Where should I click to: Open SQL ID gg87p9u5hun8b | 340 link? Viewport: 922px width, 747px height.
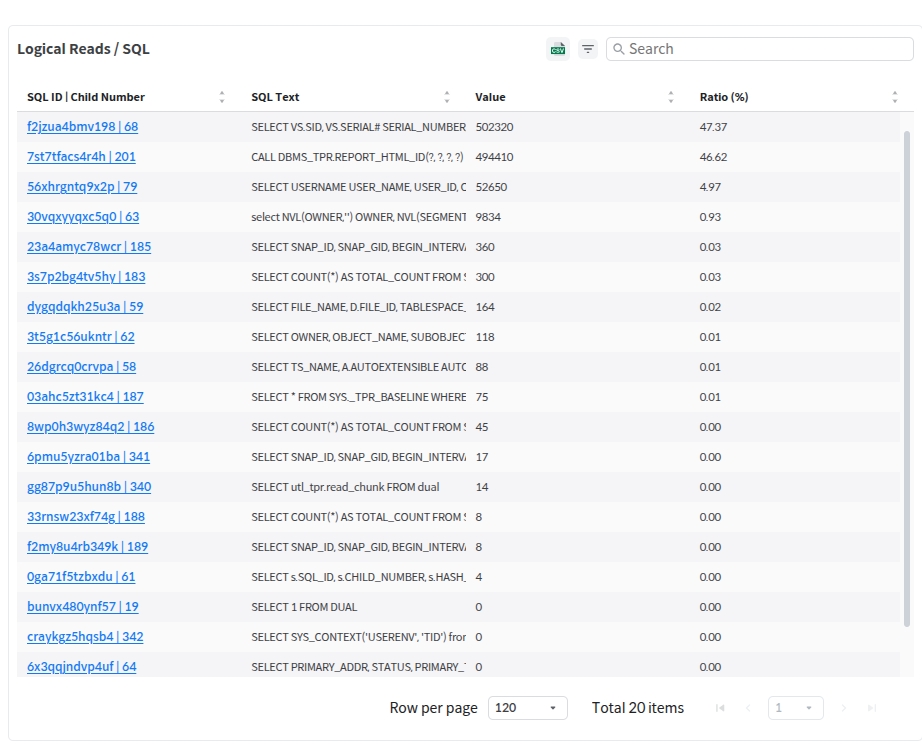pos(89,487)
